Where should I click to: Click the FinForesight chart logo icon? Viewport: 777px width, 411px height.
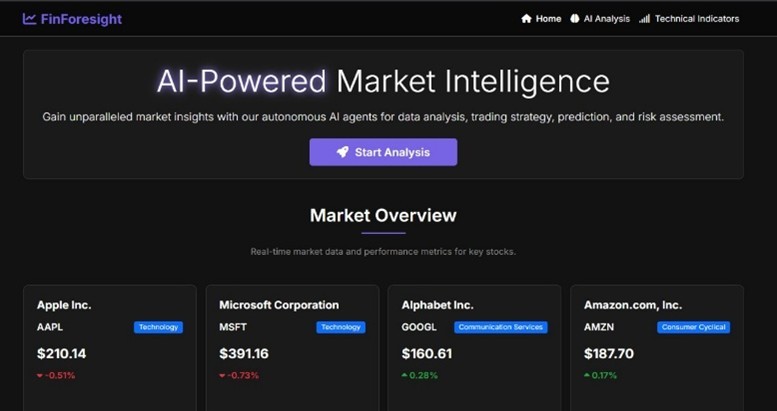pyautogui.click(x=29, y=19)
